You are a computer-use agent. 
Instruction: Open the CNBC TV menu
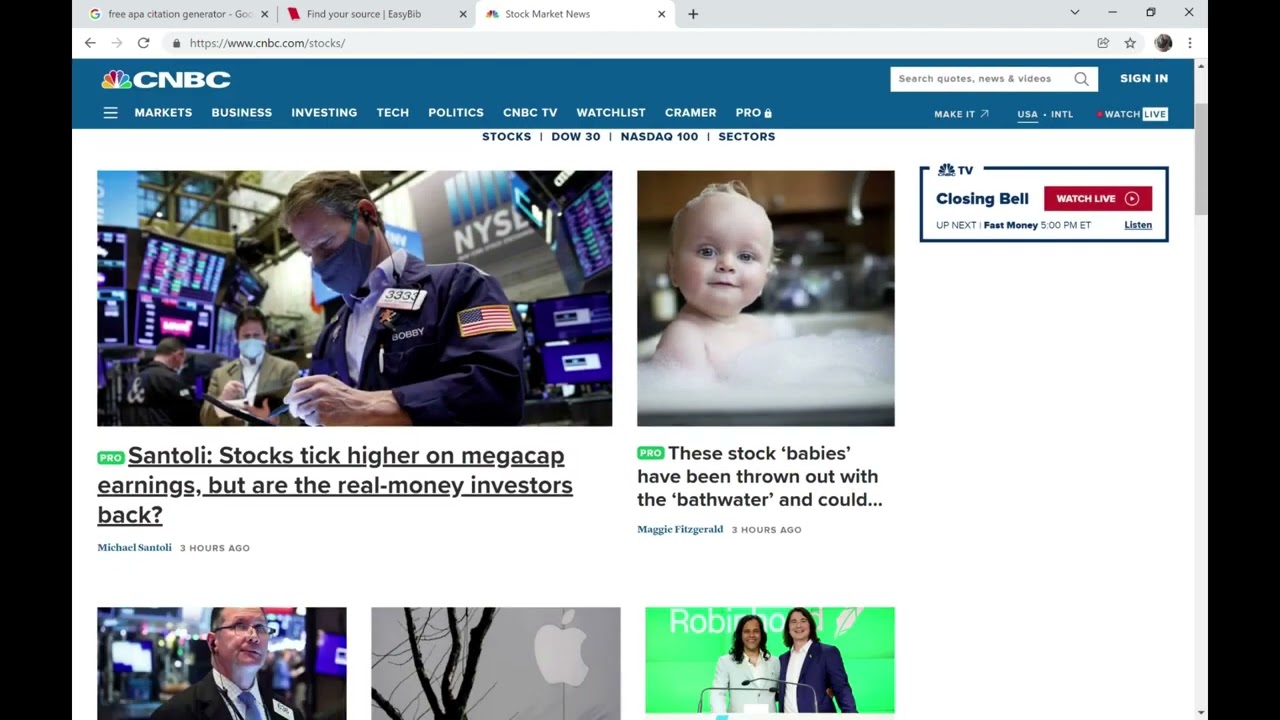(530, 113)
